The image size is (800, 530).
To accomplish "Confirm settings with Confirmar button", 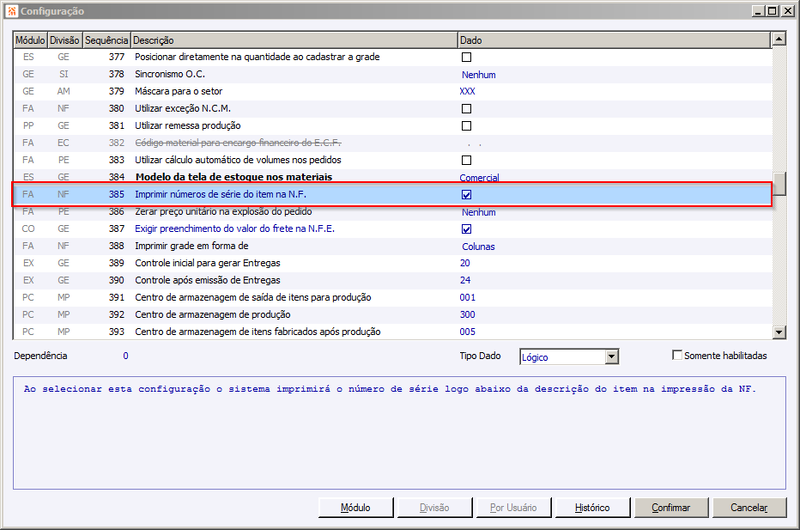I will point(671,508).
